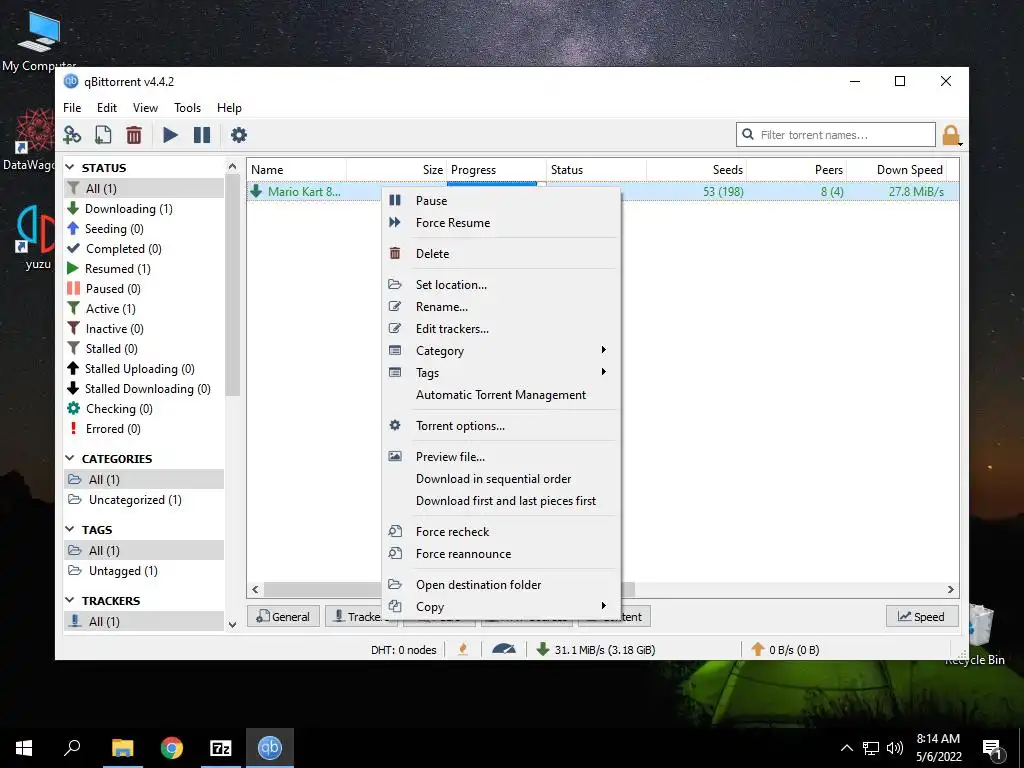
Task: Click horizontal scrollbar right arrow
Action: click(951, 589)
